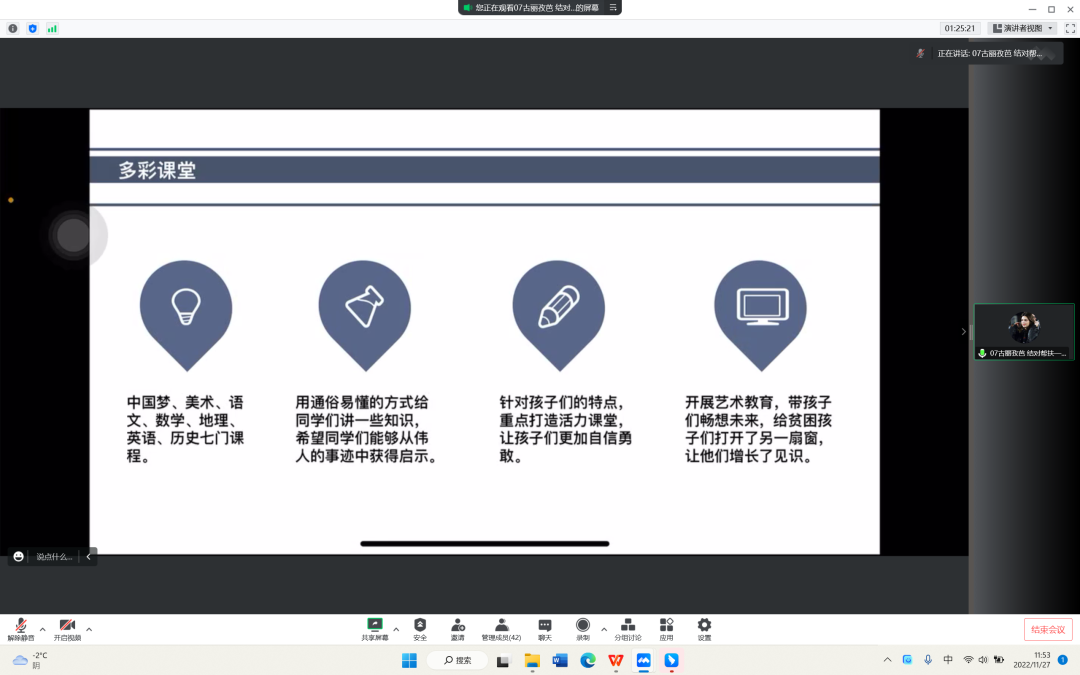Switch to Tencent Meeting taskbar icon
The image size is (1080, 675).
[x=643, y=661]
